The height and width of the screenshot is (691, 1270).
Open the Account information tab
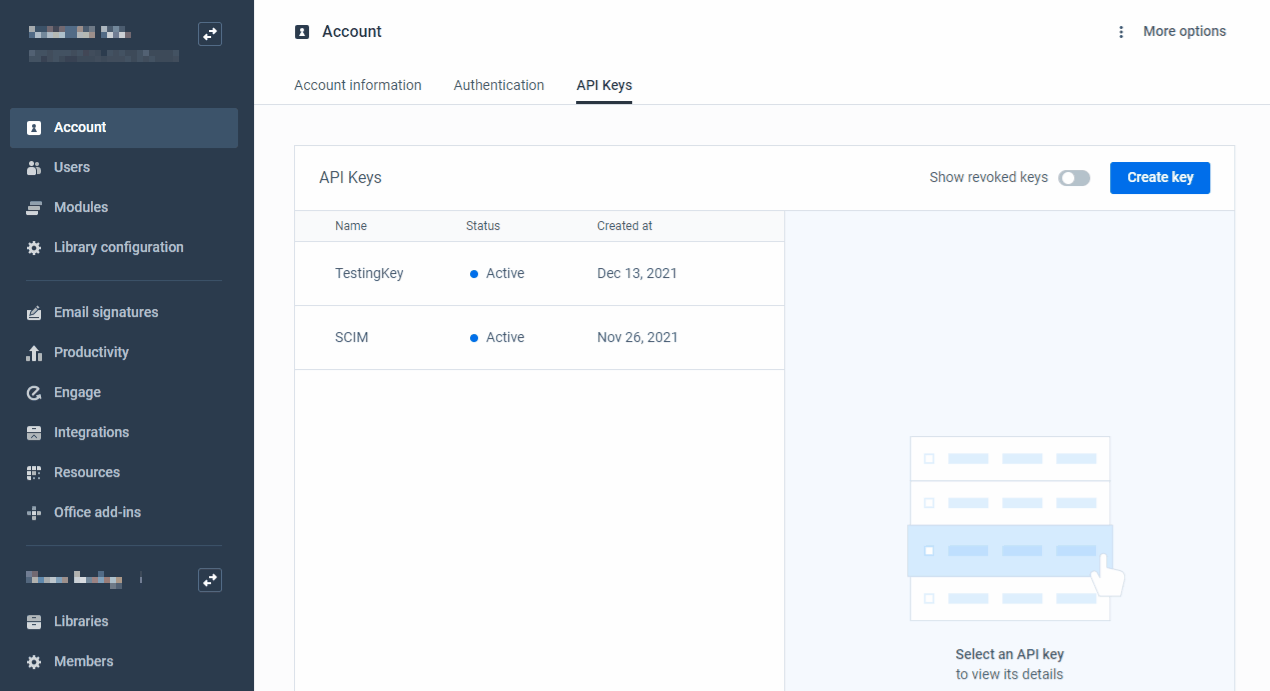pos(357,85)
